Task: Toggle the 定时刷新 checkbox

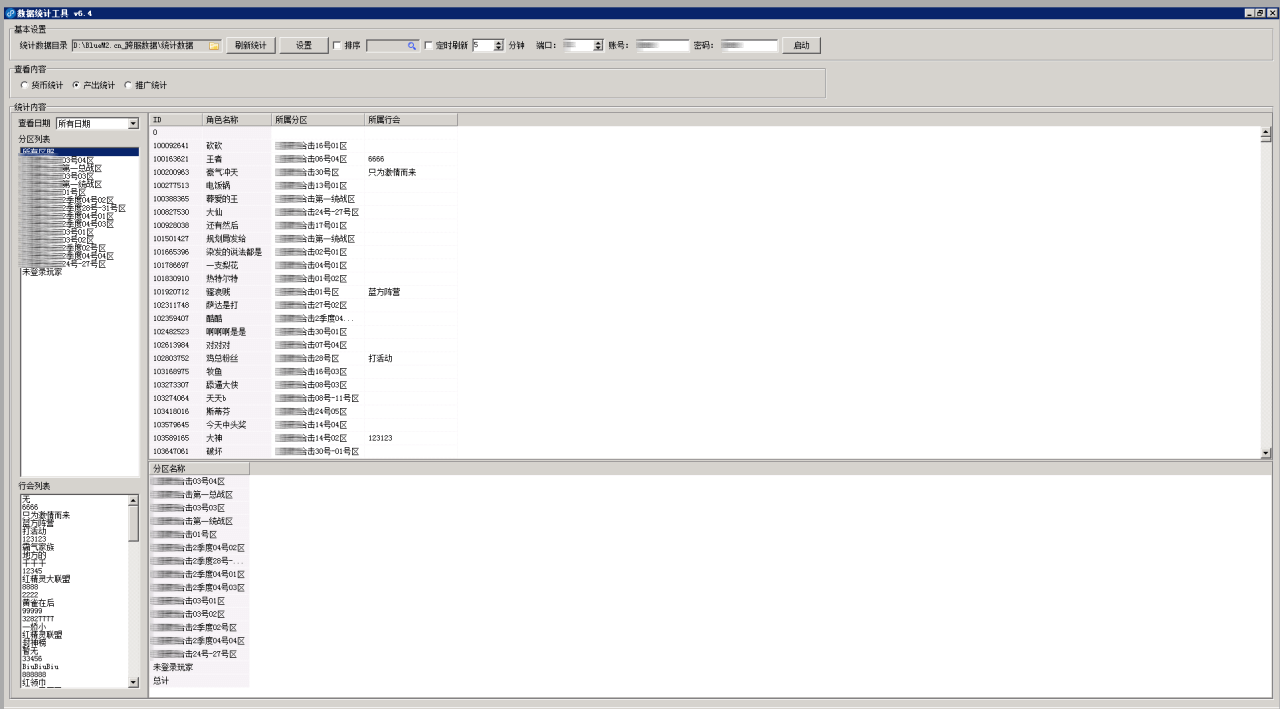Action: pos(429,46)
